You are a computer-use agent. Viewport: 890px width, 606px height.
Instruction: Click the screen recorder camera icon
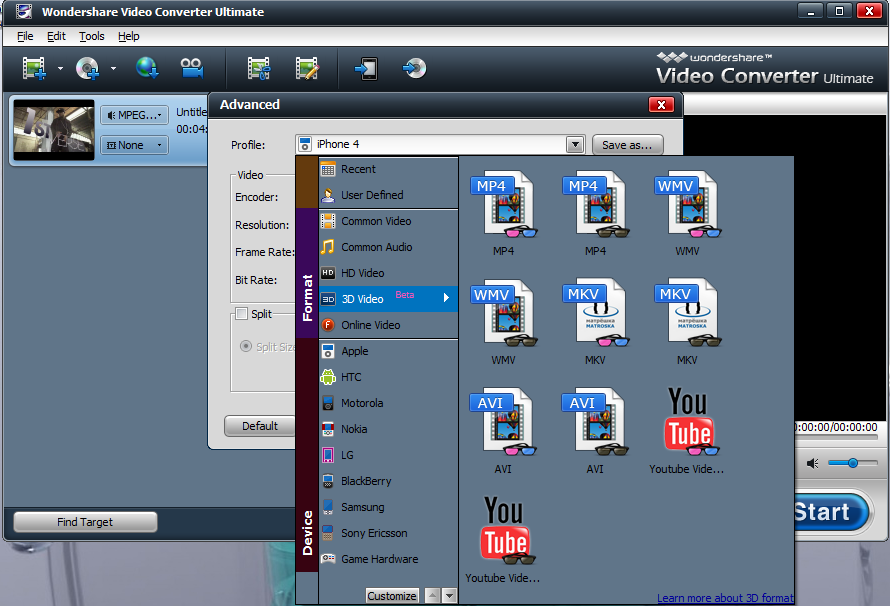point(191,68)
